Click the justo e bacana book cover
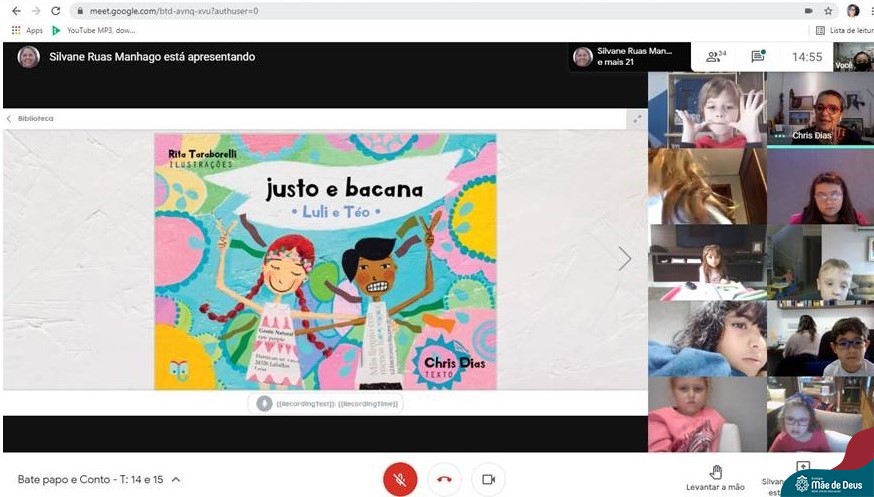Screen dimensions: 874x497 click(x=325, y=261)
